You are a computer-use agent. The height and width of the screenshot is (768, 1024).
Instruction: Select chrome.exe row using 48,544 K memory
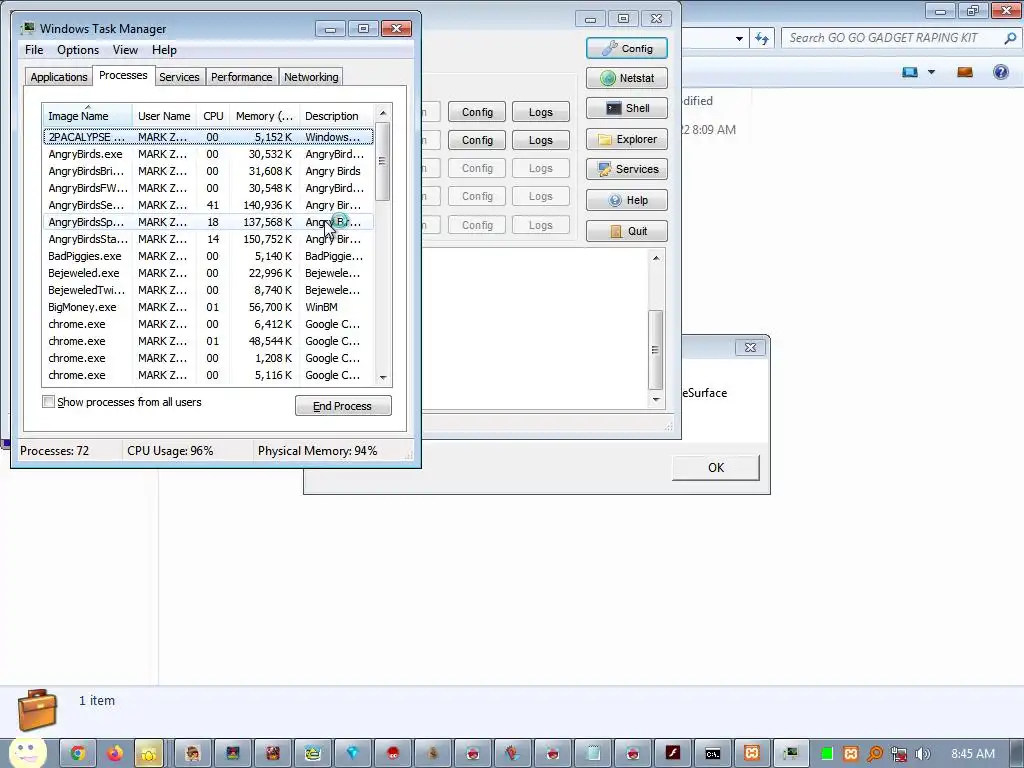[208, 341]
